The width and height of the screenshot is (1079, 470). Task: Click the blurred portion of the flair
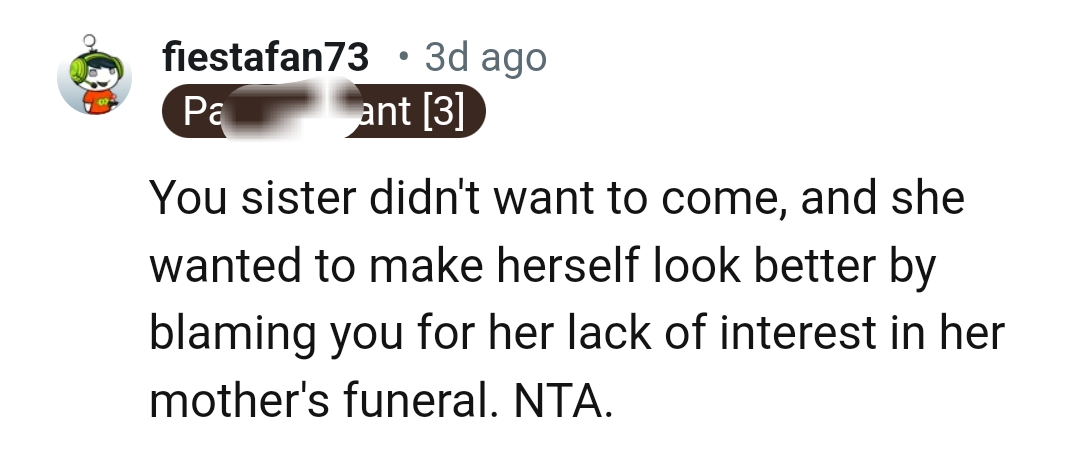pos(292,110)
